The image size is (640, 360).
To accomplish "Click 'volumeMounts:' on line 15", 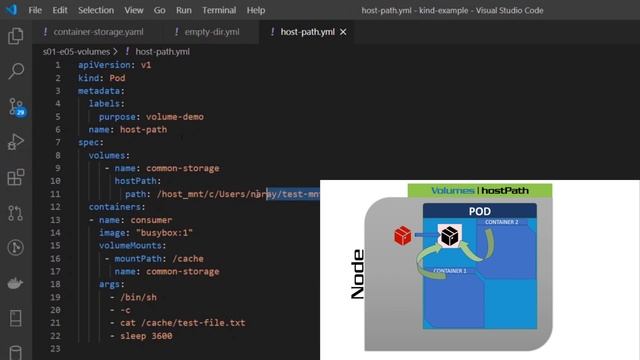I will [x=133, y=245].
